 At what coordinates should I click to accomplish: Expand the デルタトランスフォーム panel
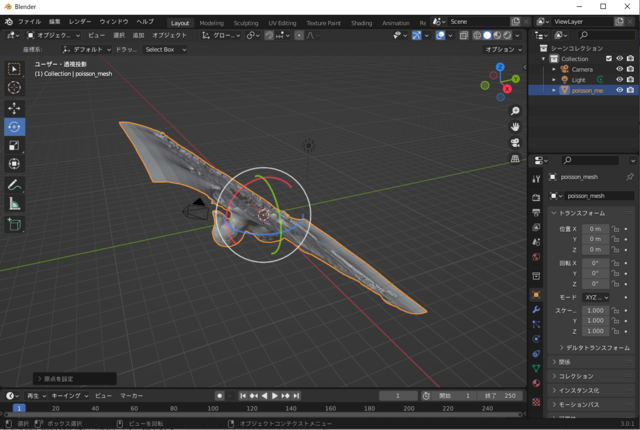[594, 347]
